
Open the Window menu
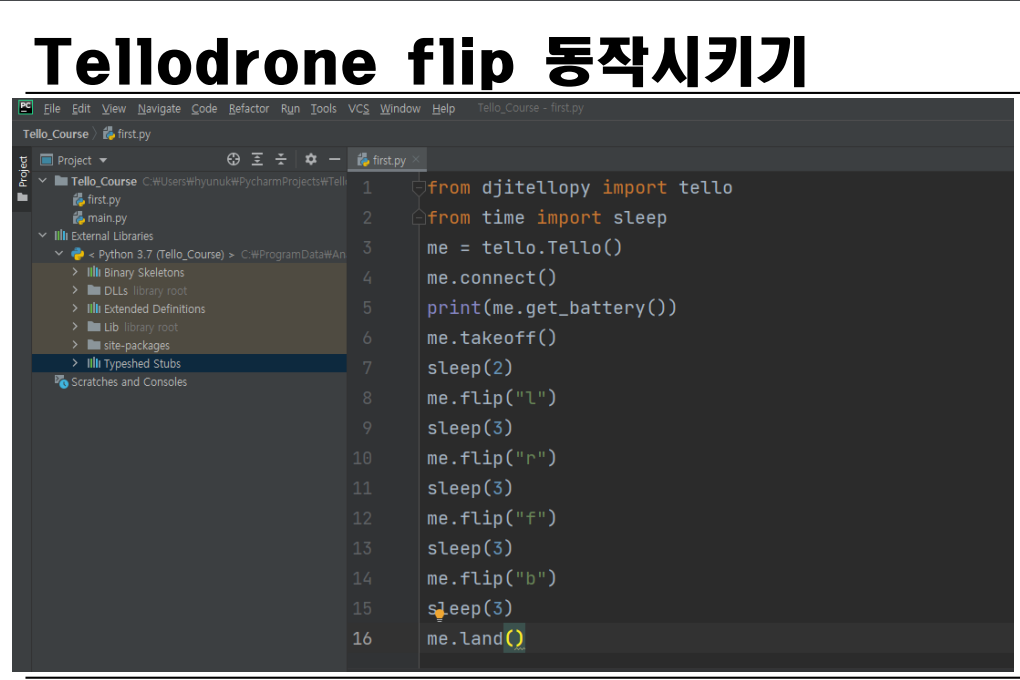[400, 109]
